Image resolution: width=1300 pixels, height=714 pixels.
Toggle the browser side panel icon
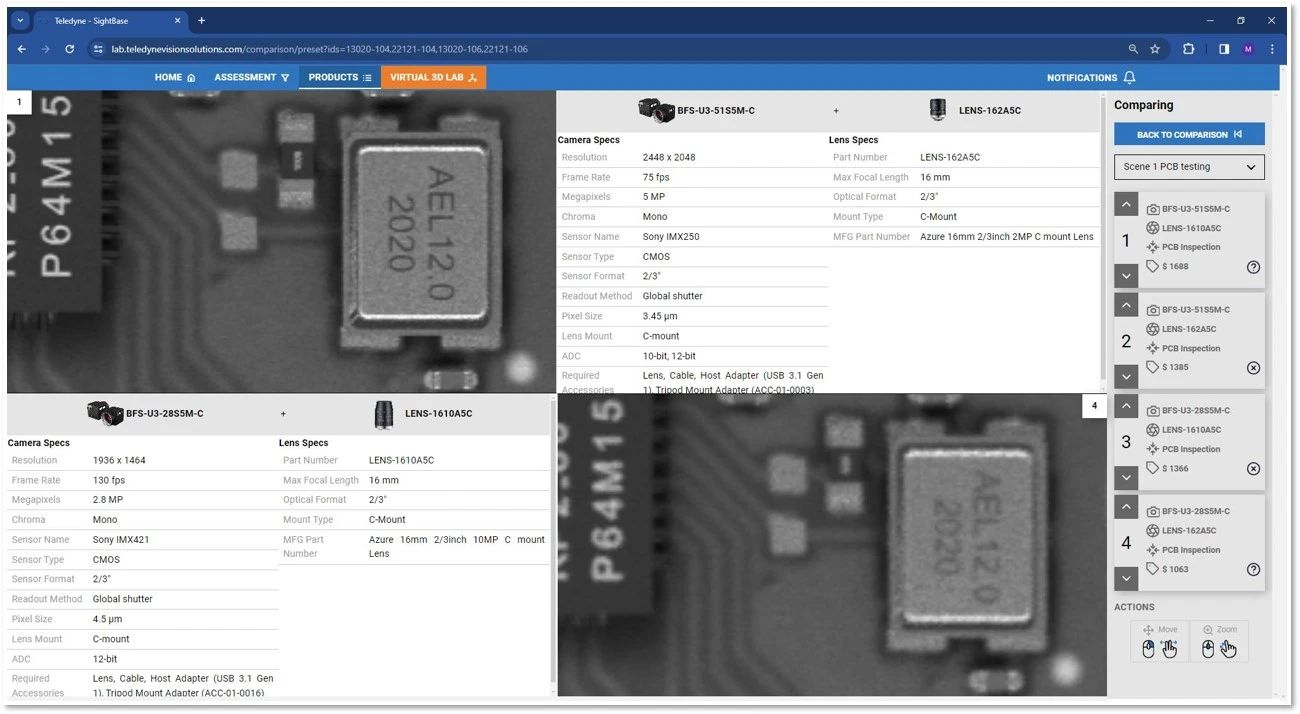(1223, 49)
